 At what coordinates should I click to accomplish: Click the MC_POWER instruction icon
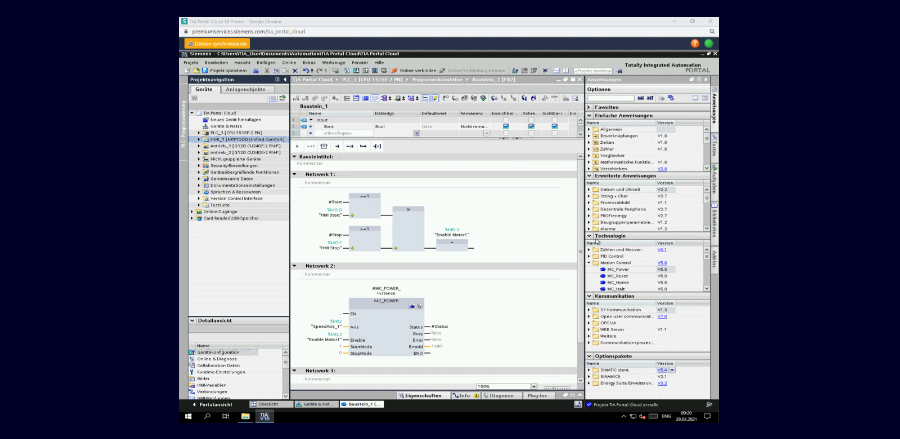[x=603, y=269]
